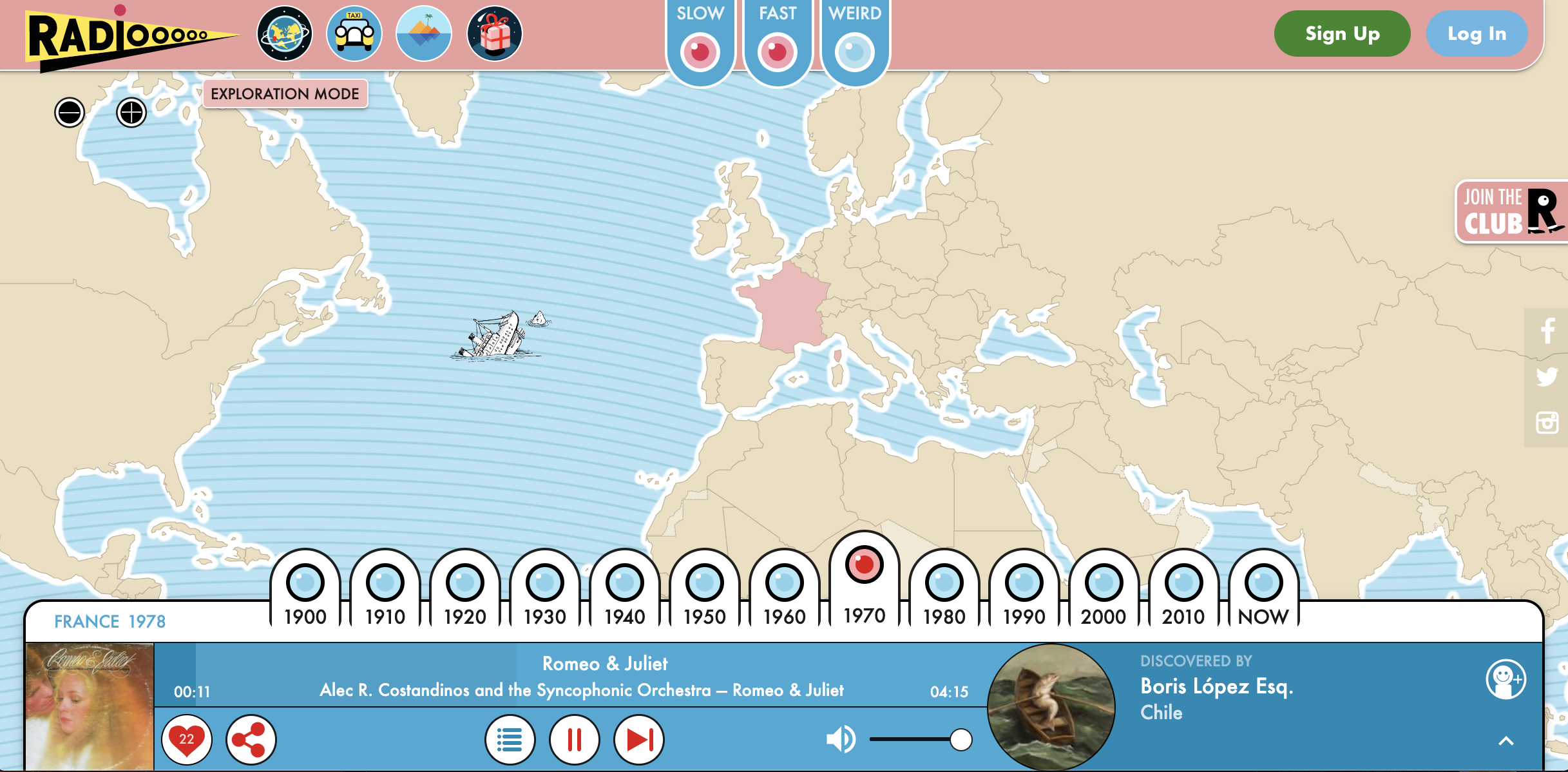
Task: Toggle the FAST mood switch
Action: point(777,52)
